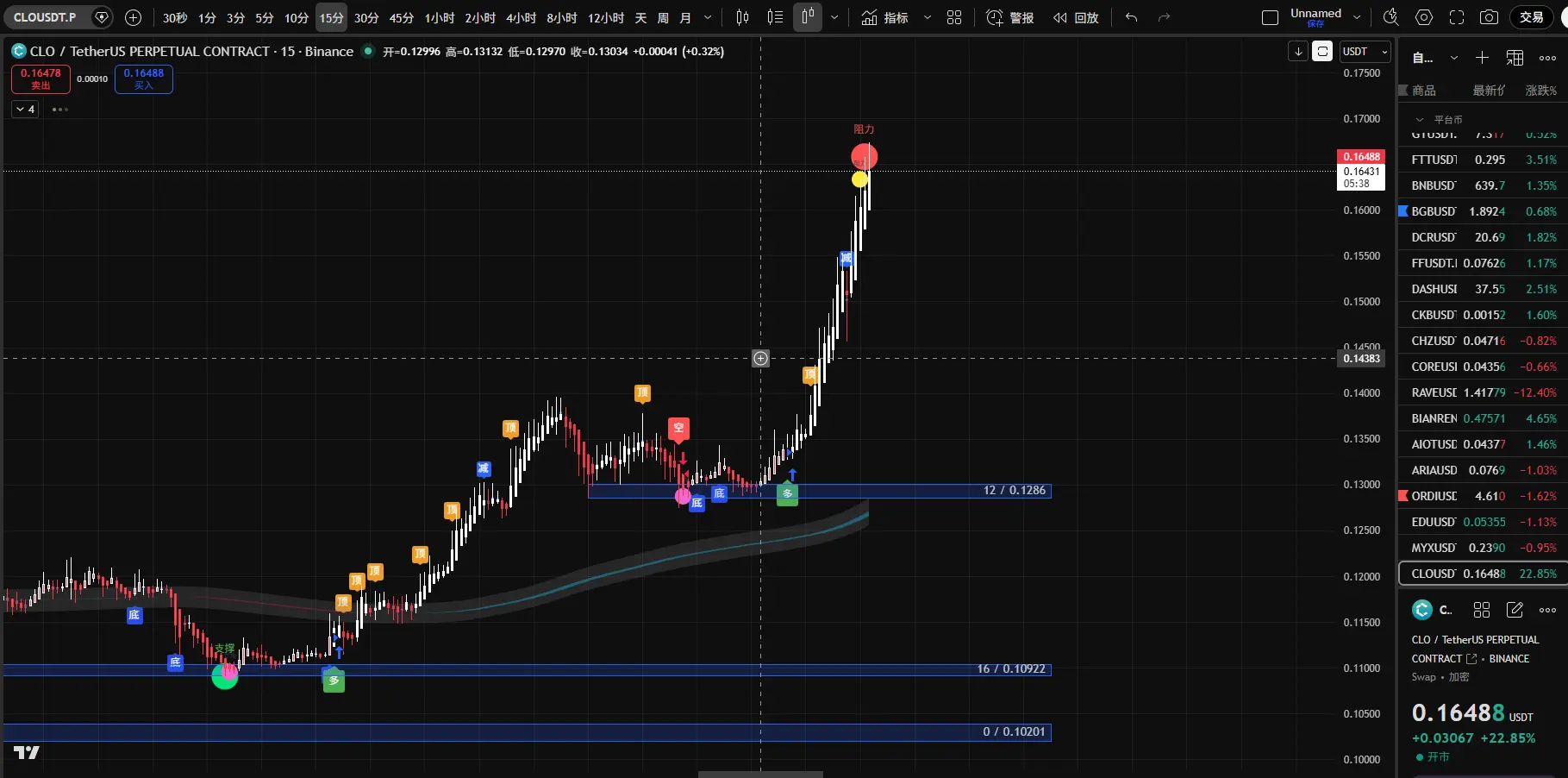Sort watchlist by 涨跌% column
Screen dimensions: 1568x778
(1541, 91)
